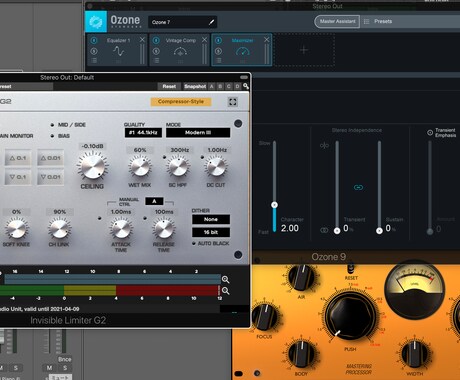Decrease by 0.01 step button

coord(50,177)
